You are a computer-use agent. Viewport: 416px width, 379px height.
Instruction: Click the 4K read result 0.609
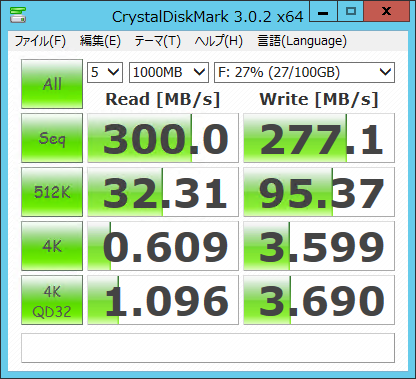[163, 246]
